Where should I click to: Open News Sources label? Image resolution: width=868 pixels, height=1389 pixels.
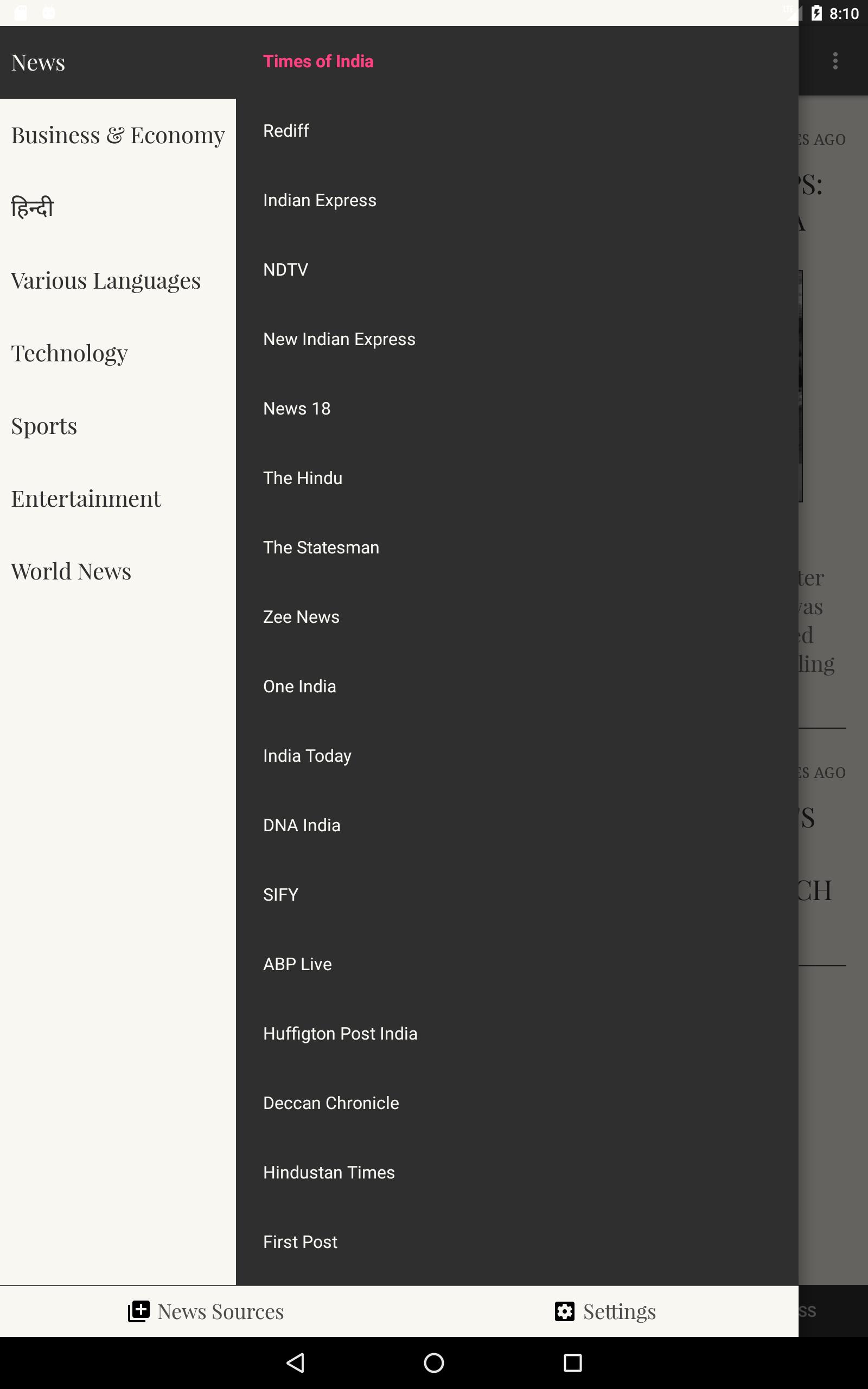coord(220,1311)
